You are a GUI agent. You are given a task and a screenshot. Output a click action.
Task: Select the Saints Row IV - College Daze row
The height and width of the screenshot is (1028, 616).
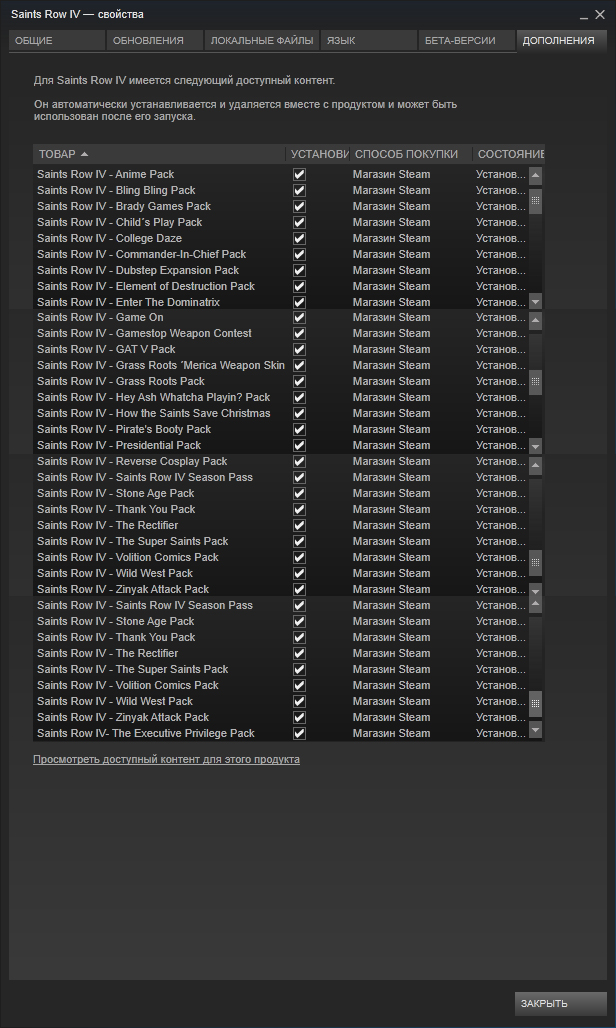coord(280,239)
